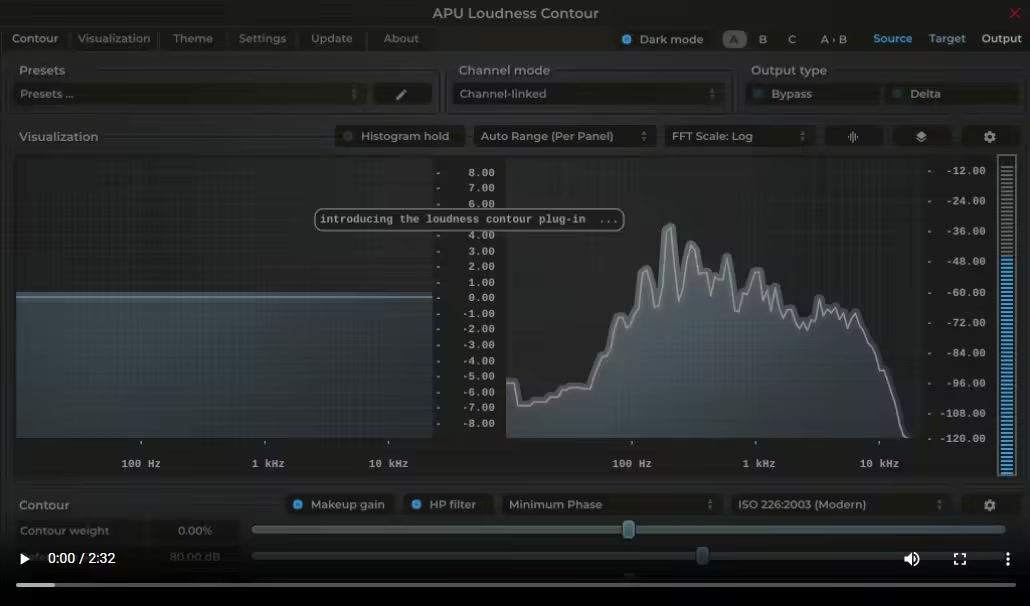The width and height of the screenshot is (1030, 606).
Task: Enable the Bypass output toggle
Action: (758, 94)
